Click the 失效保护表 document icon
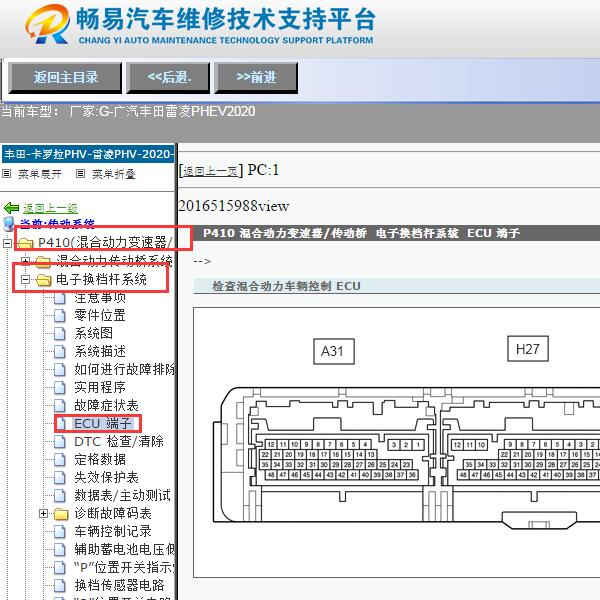This screenshot has width=600, height=600. coord(60,477)
